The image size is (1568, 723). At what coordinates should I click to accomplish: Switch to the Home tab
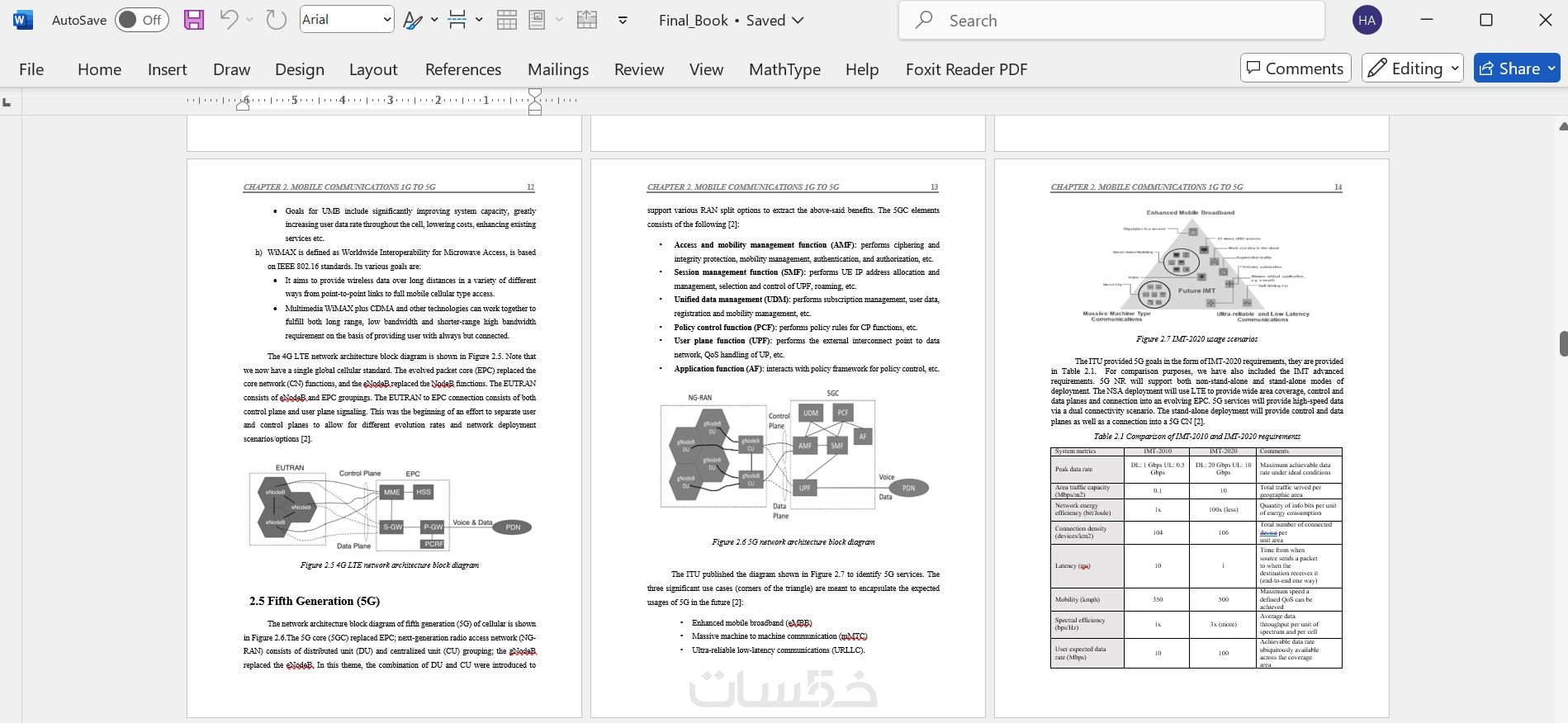click(99, 69)
